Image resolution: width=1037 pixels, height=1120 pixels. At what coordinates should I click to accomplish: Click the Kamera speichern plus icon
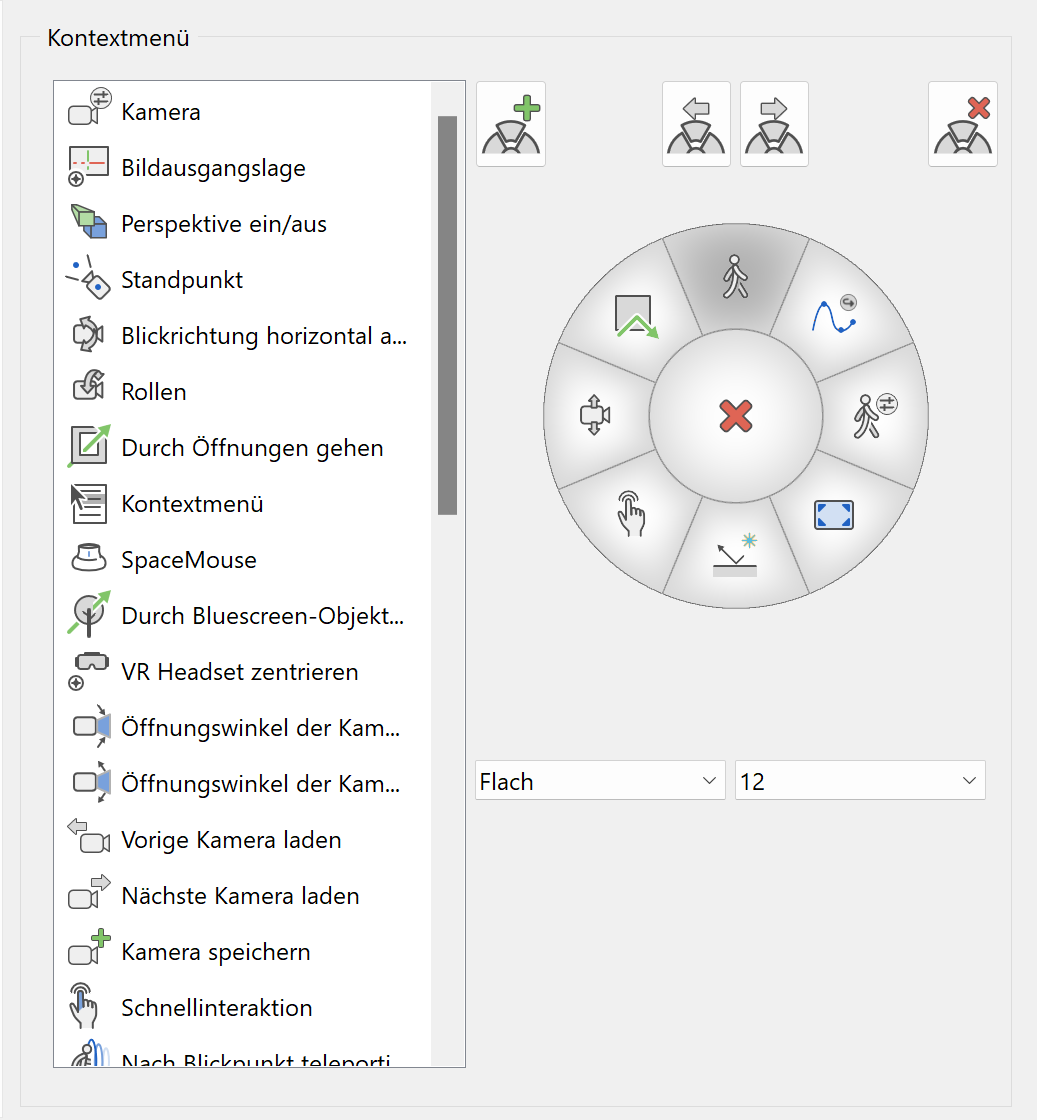tap(89, 947)
